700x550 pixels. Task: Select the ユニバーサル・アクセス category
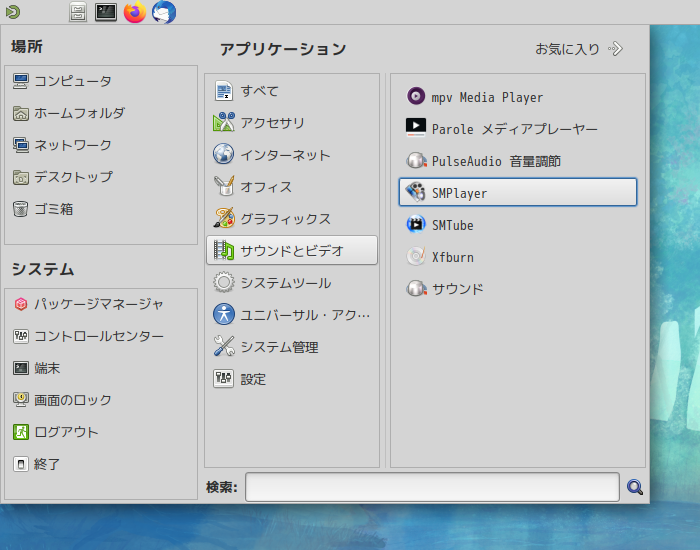[x=292, y=315]
